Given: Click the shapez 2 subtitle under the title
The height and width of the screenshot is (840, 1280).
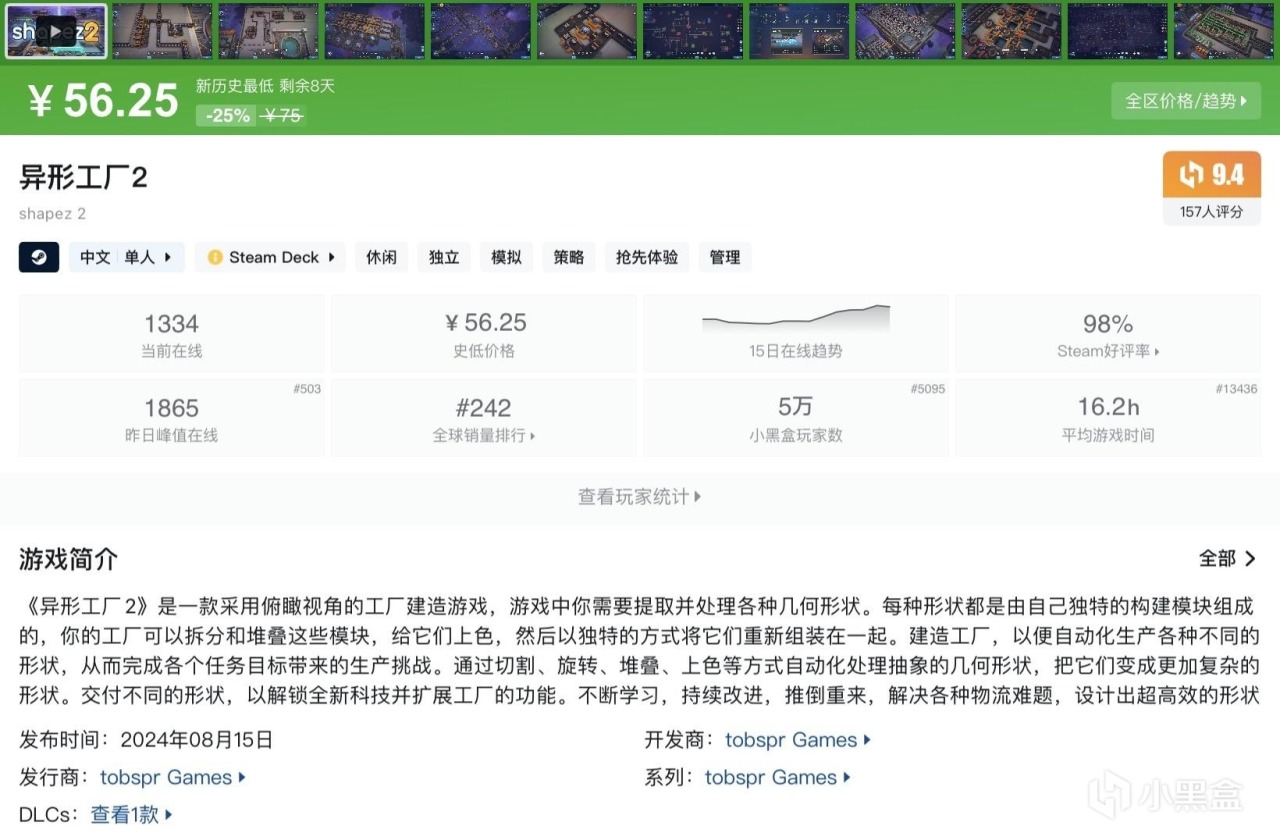Looking at the screenshot, I should (52, 213).
